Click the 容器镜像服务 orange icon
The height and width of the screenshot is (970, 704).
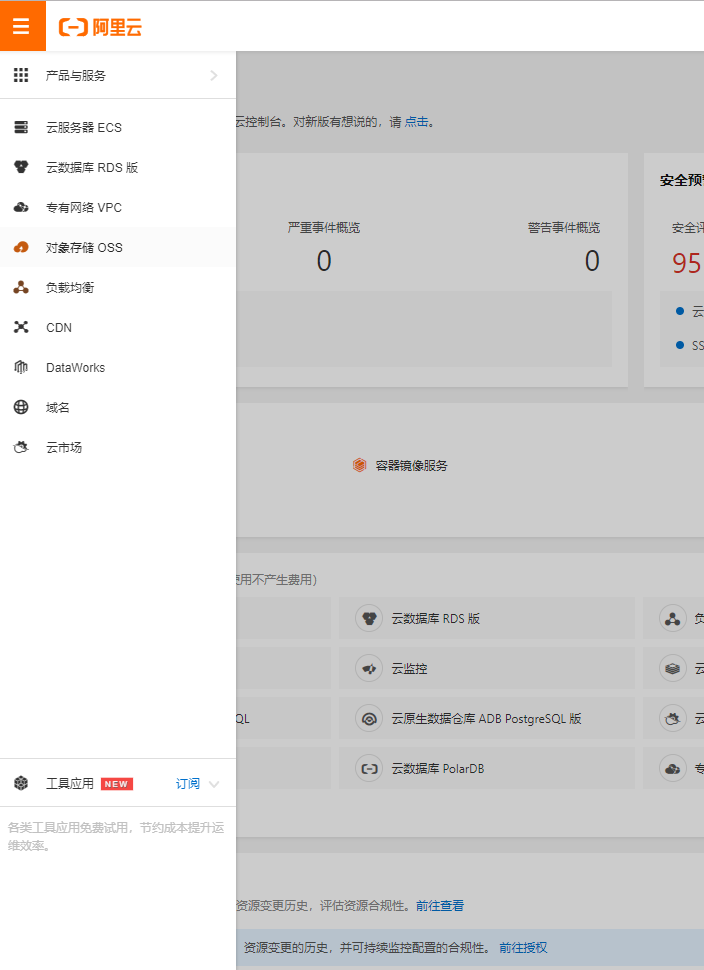[x=359, y=465]
